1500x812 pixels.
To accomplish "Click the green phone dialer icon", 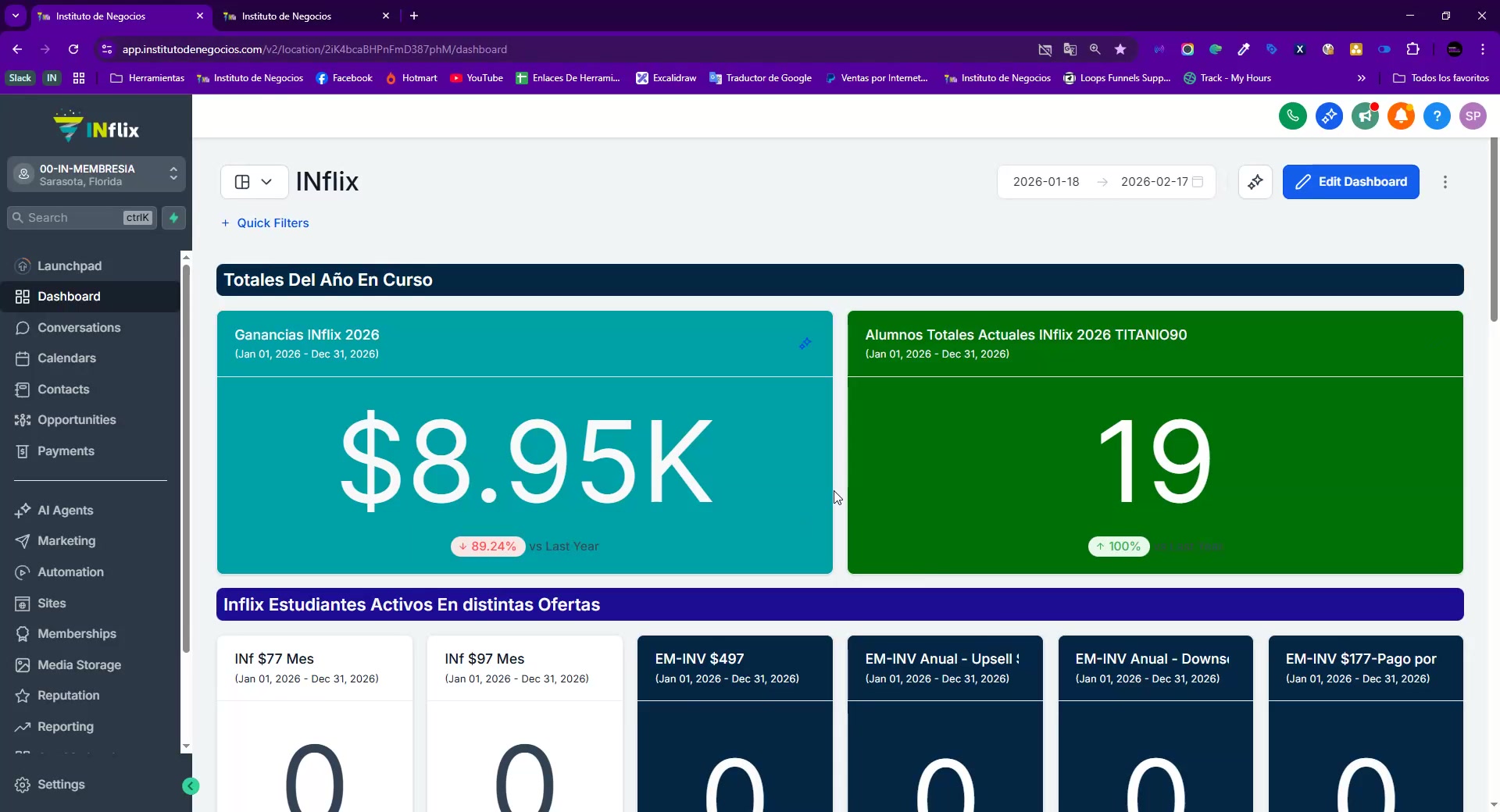I will coord(1293,116).
